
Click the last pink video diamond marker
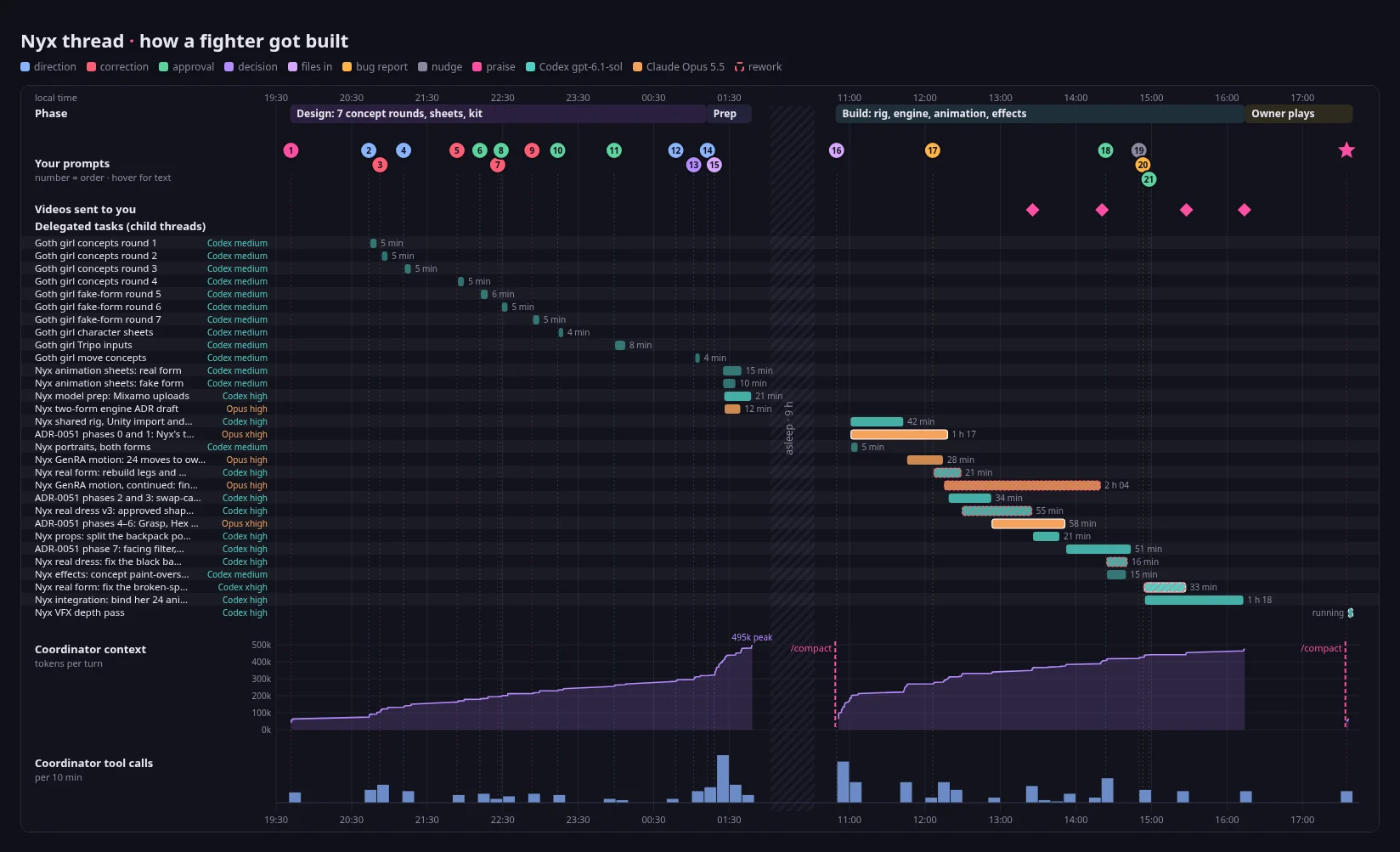pyautogui.click(x=1245, y=210)
